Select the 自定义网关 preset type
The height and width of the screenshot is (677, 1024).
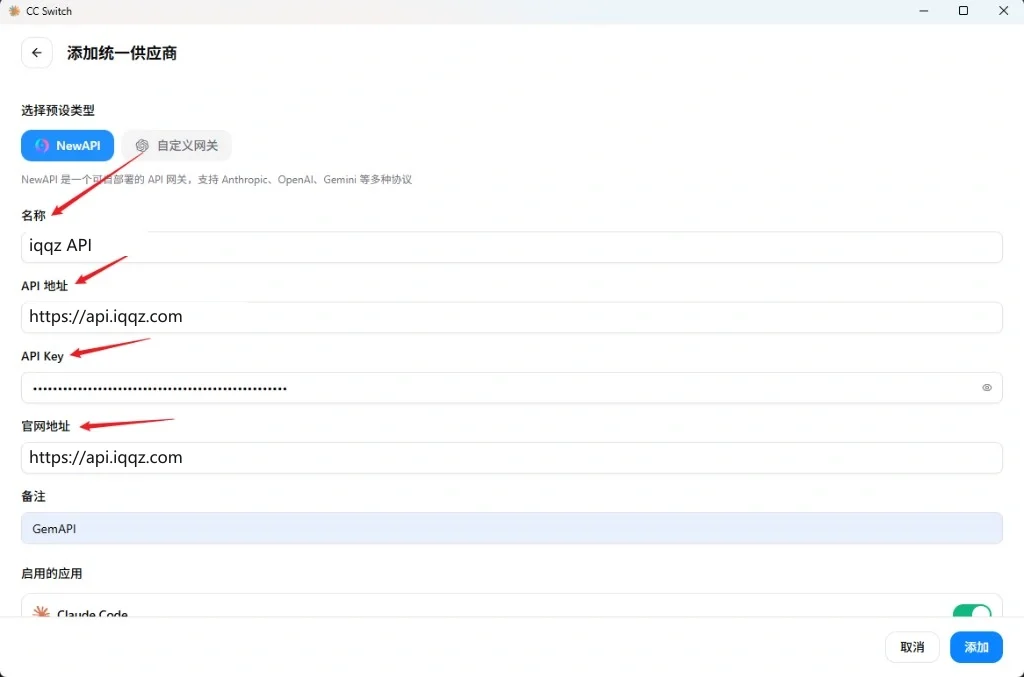pyautogui.click(x=176, y=146)
